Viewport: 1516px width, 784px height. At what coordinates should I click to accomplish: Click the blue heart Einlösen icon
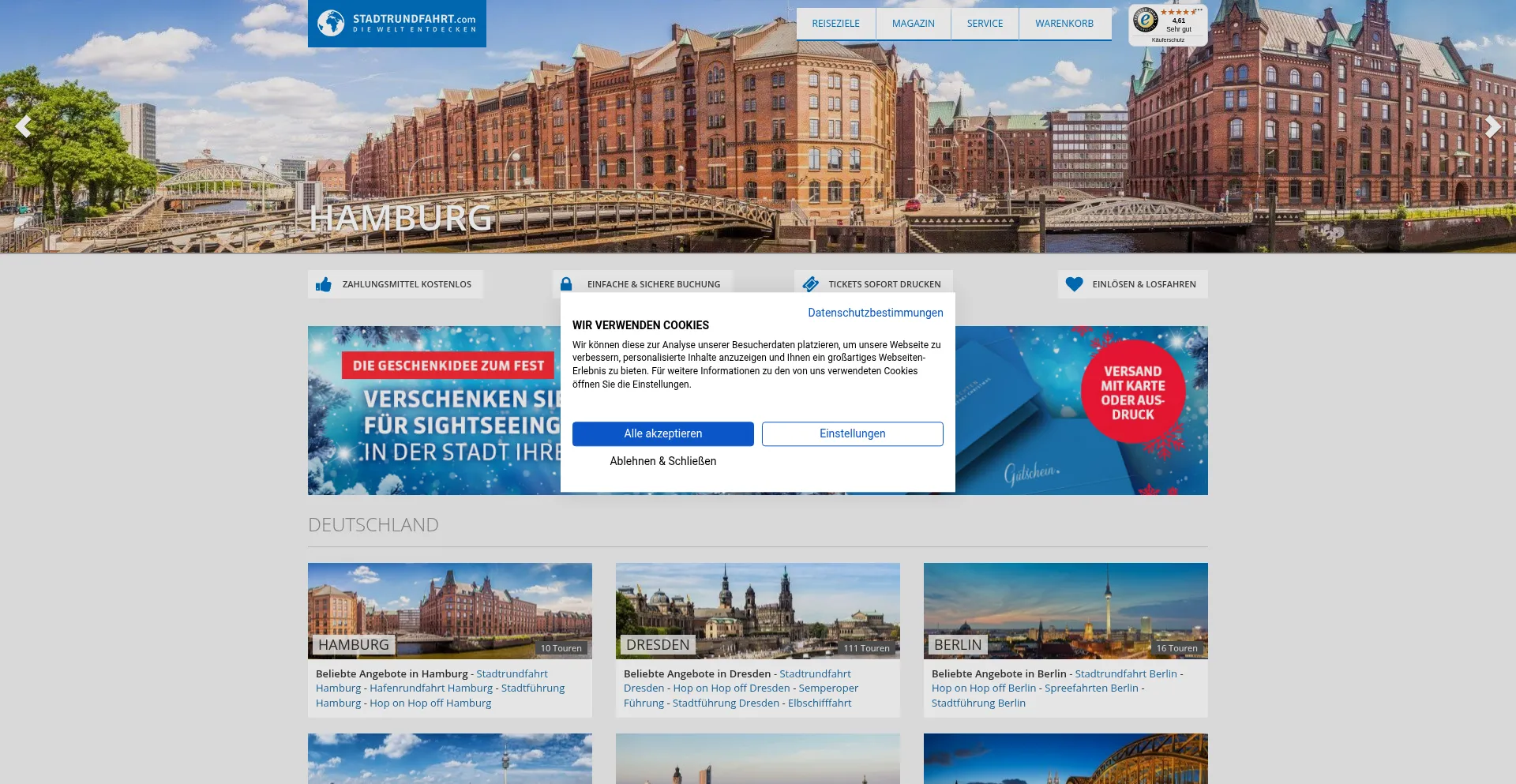coord(1074,284)
